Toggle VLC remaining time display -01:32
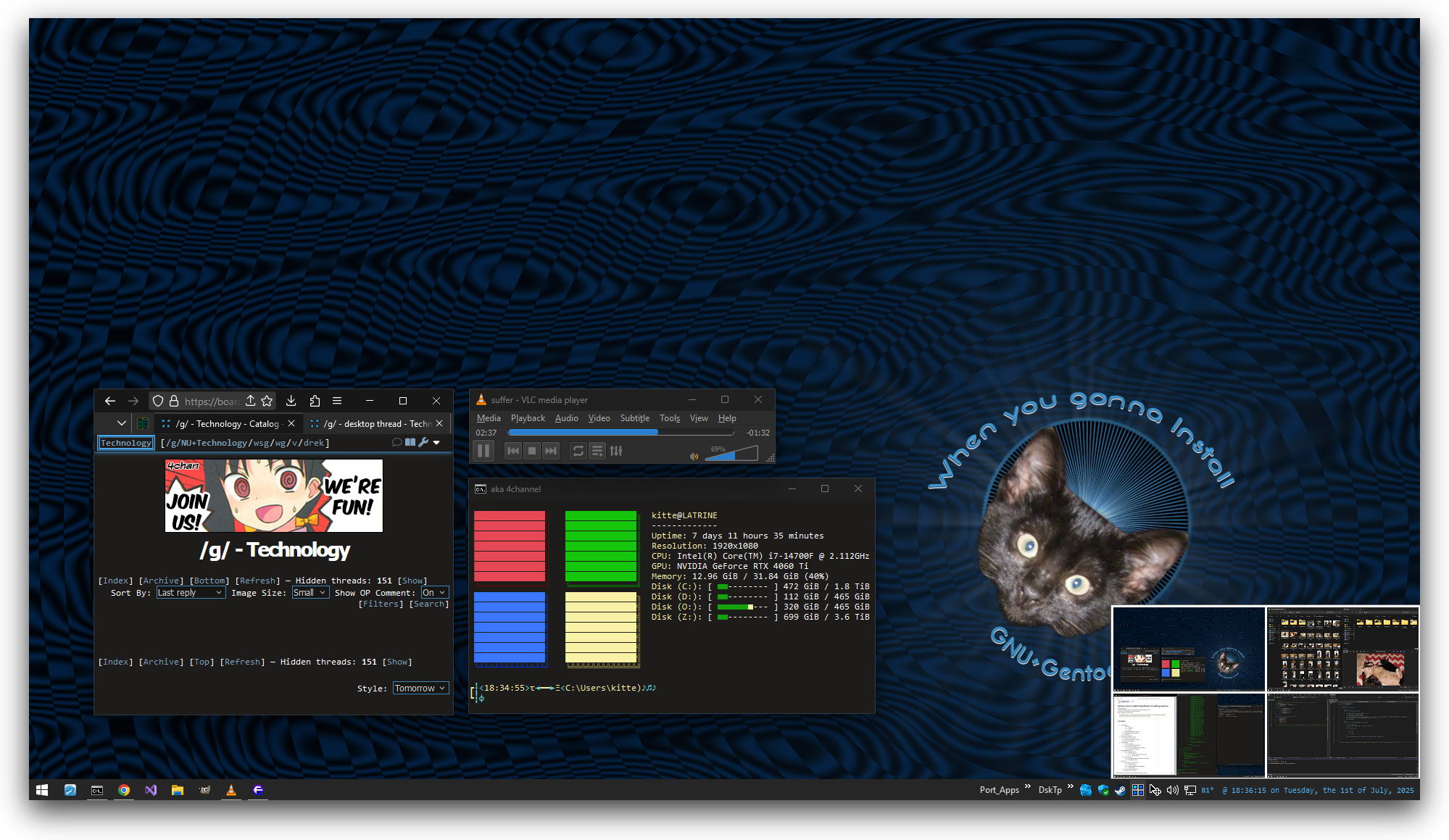The width and height of the screenshot is (1449, 840). point(758,433)
